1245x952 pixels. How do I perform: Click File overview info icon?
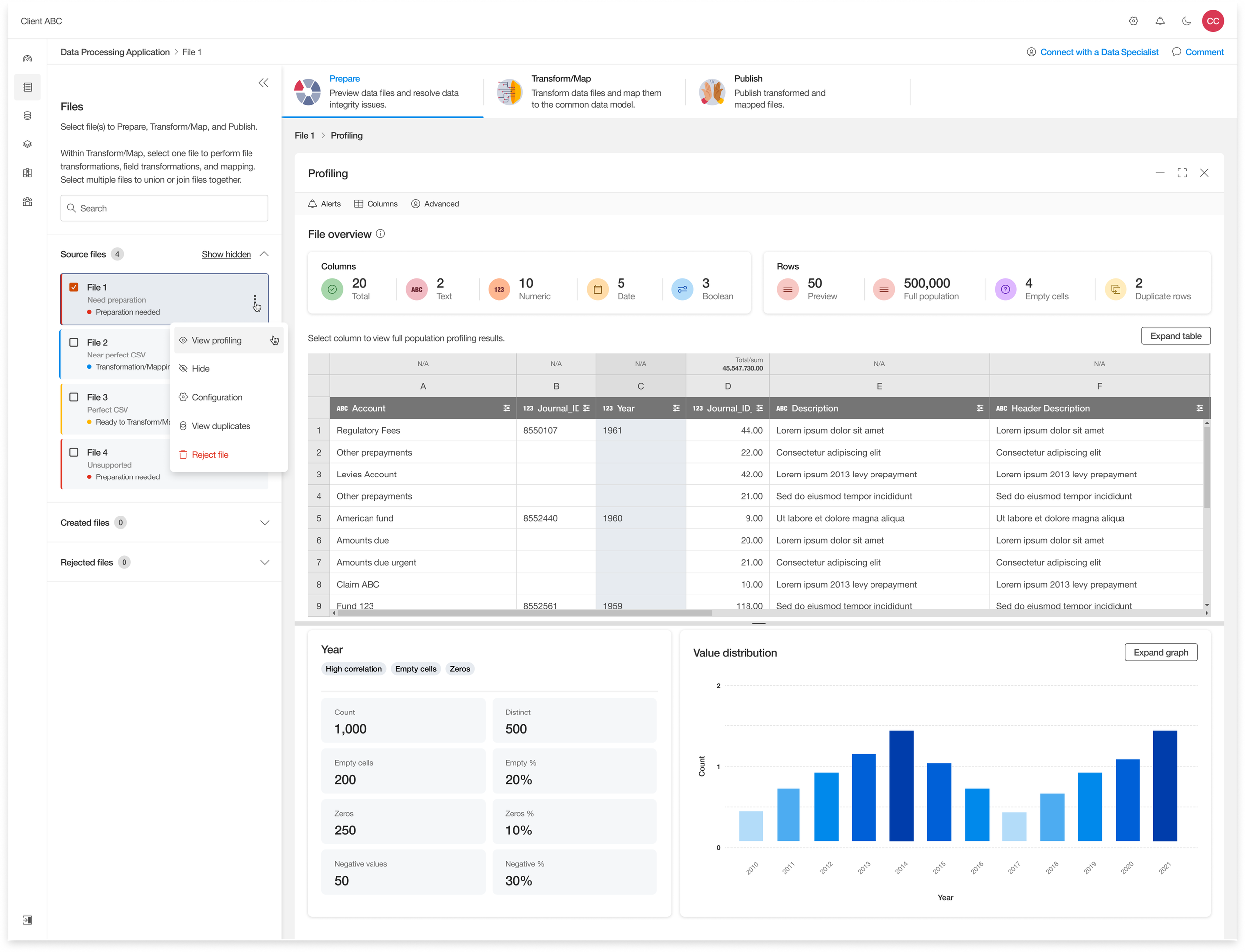point(381,234)
